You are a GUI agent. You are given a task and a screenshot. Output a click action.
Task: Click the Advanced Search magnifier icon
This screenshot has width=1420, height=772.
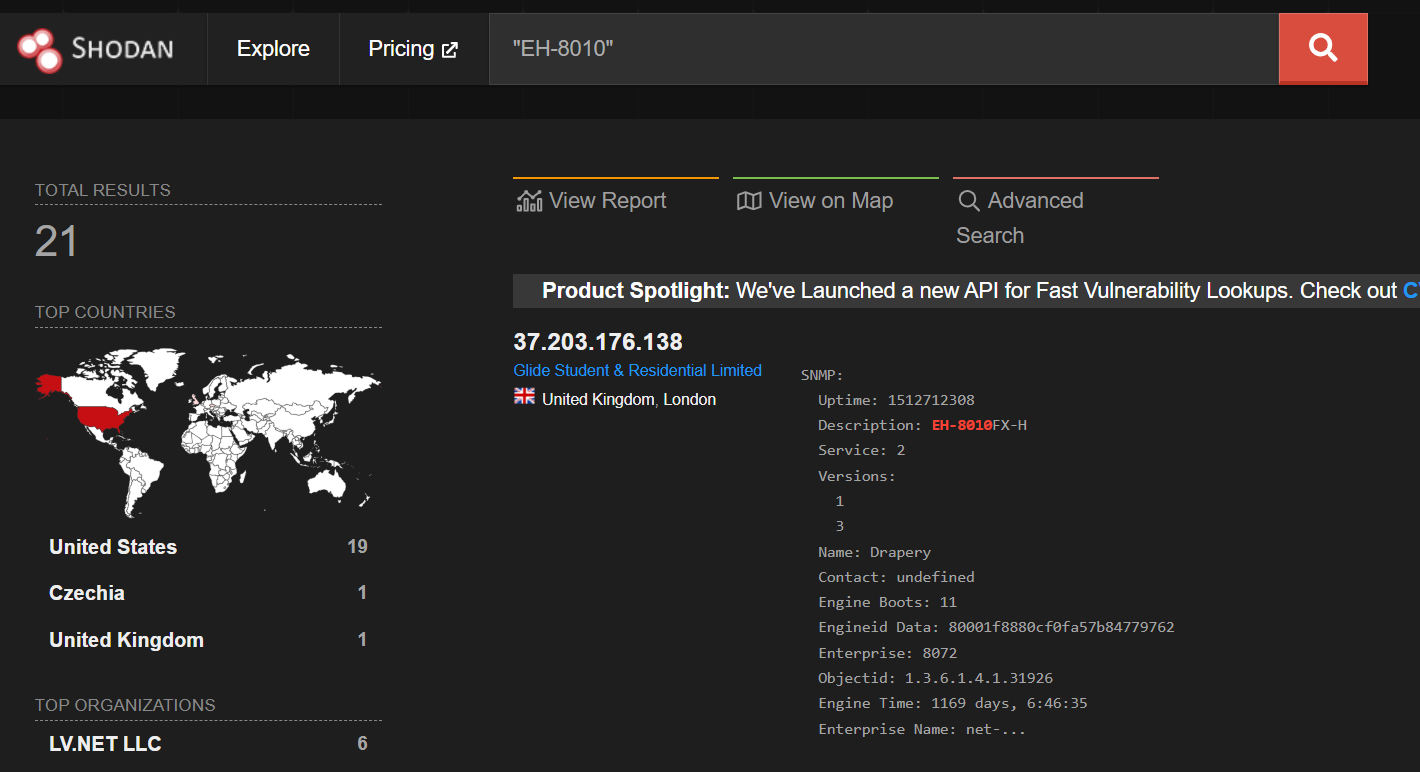(x=969, y=201)
